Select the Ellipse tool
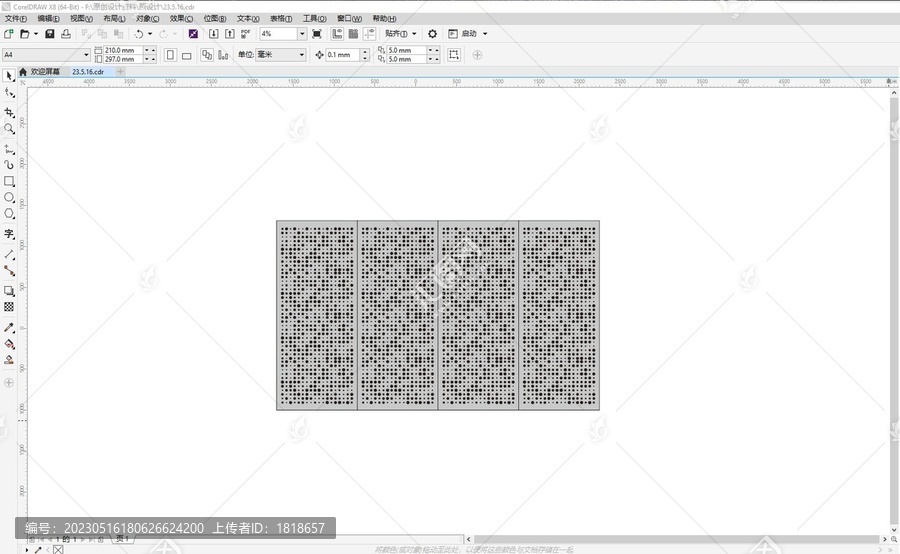 click(x=9, y=197)
